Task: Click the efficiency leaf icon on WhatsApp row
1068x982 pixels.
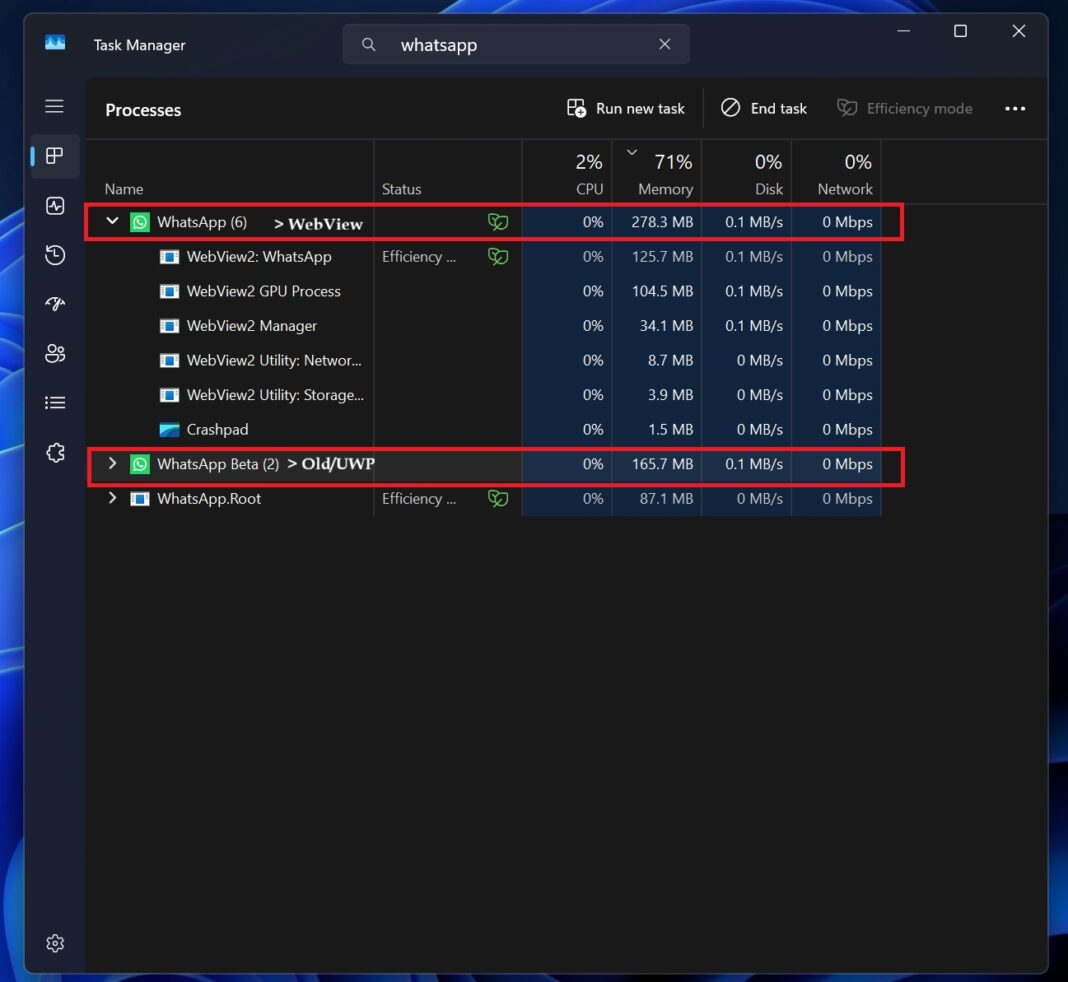Action: 498,221
